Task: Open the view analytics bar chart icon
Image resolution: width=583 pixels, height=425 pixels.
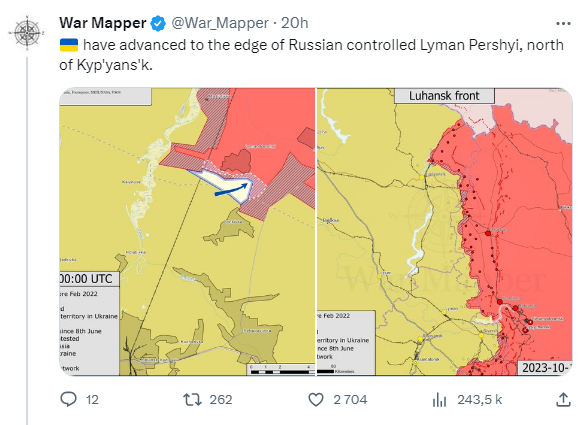Action: 439,400
